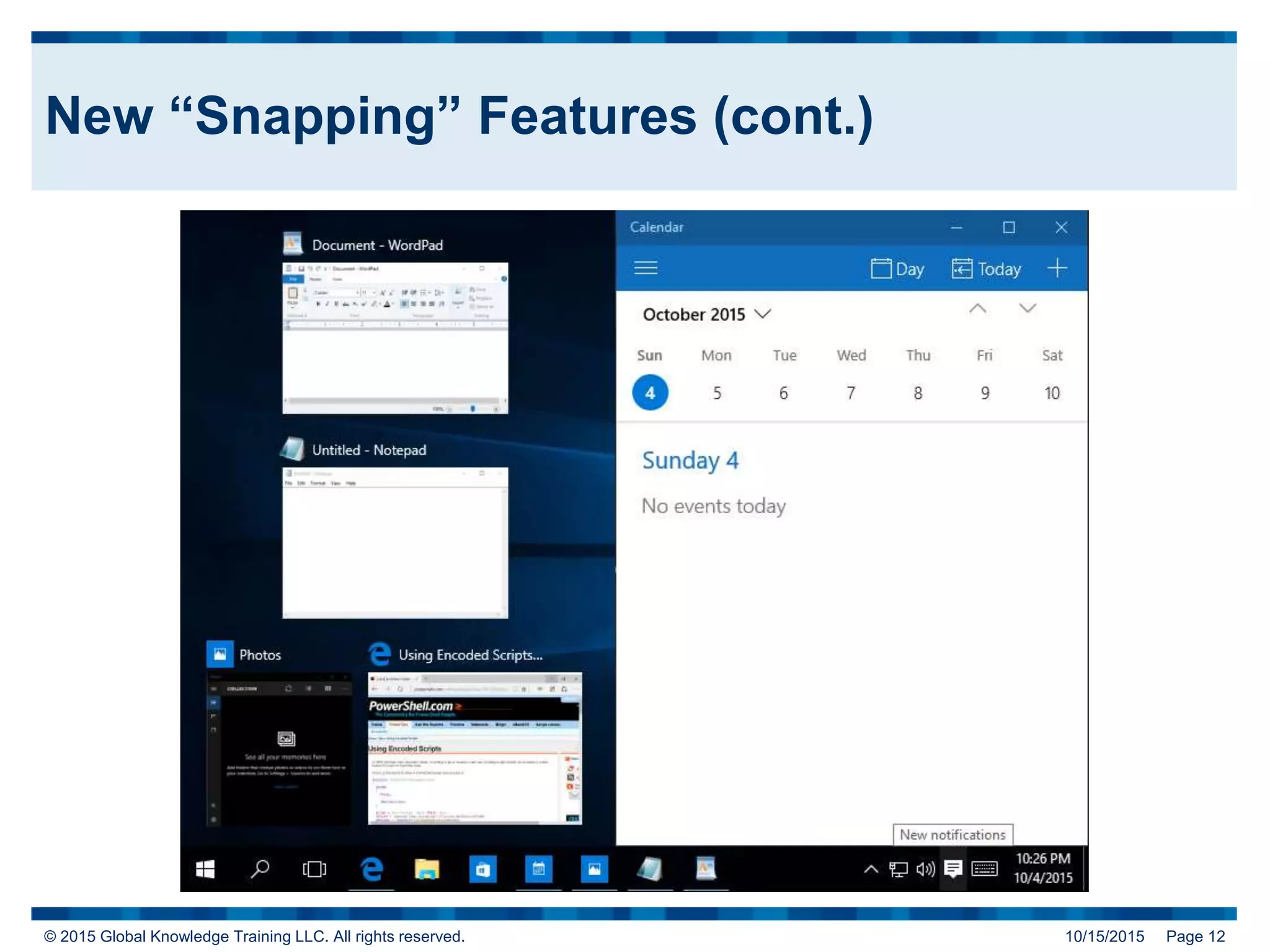Open Task View from the taskbar

[x=314, y=870]
